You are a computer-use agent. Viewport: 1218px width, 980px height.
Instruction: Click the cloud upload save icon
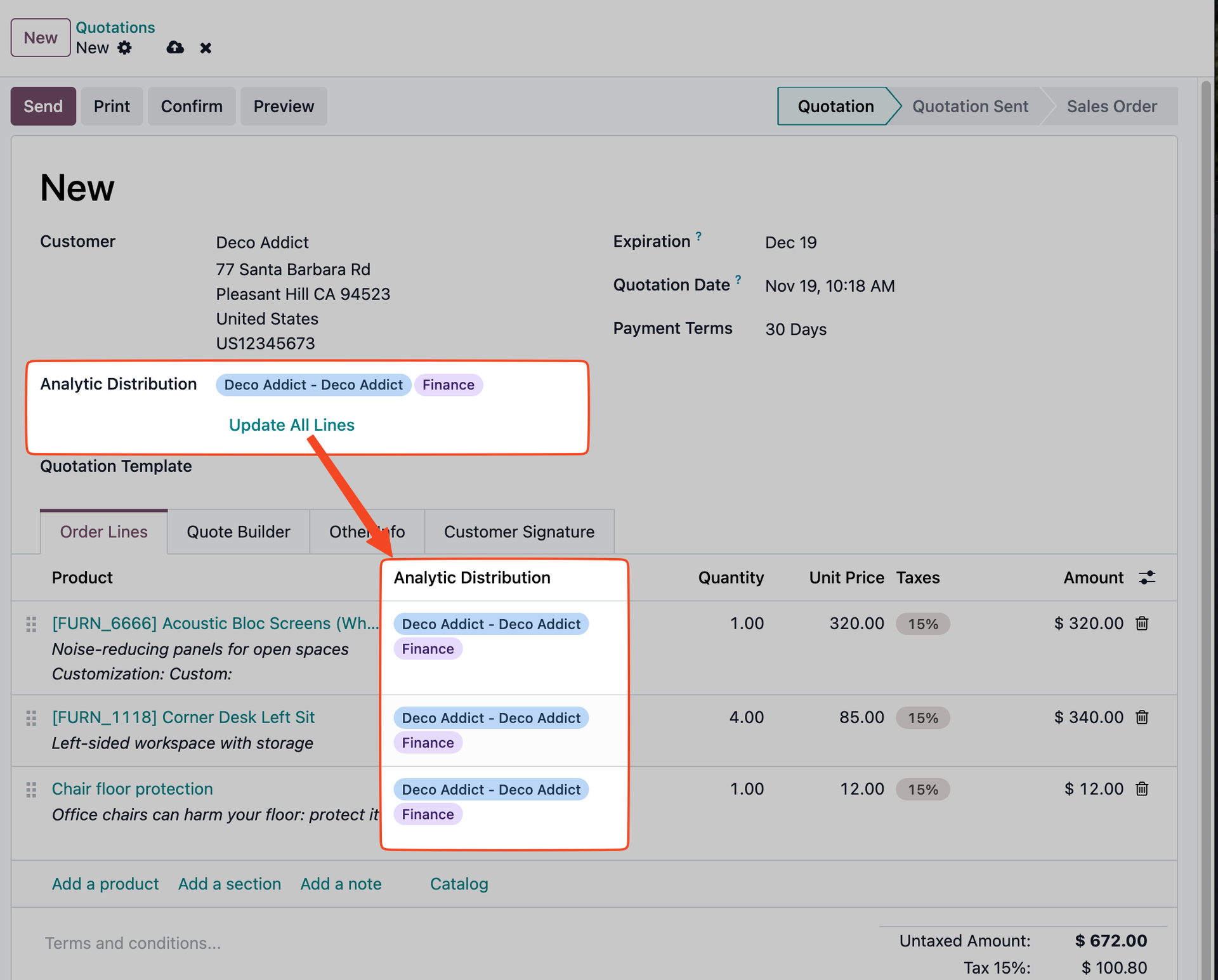tap(175, 48)
